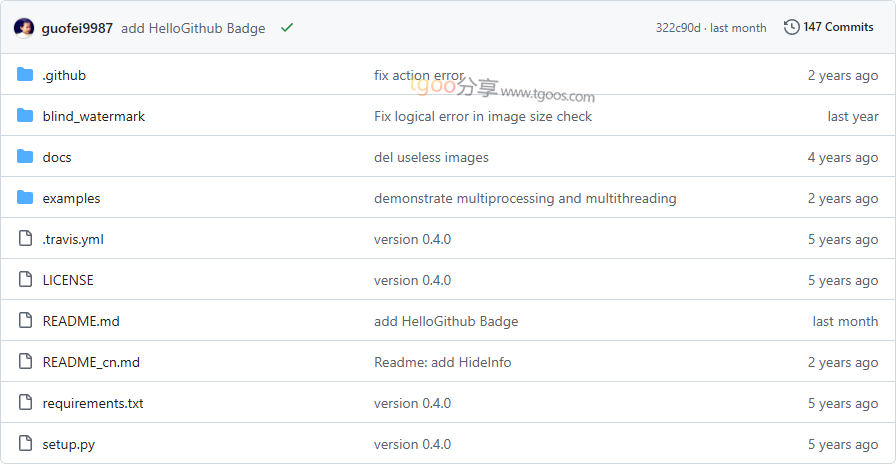Open the guofei9987 author profile link
Image resolution: width=896 pixels, height=464 pixels.
tap(77, 28)
